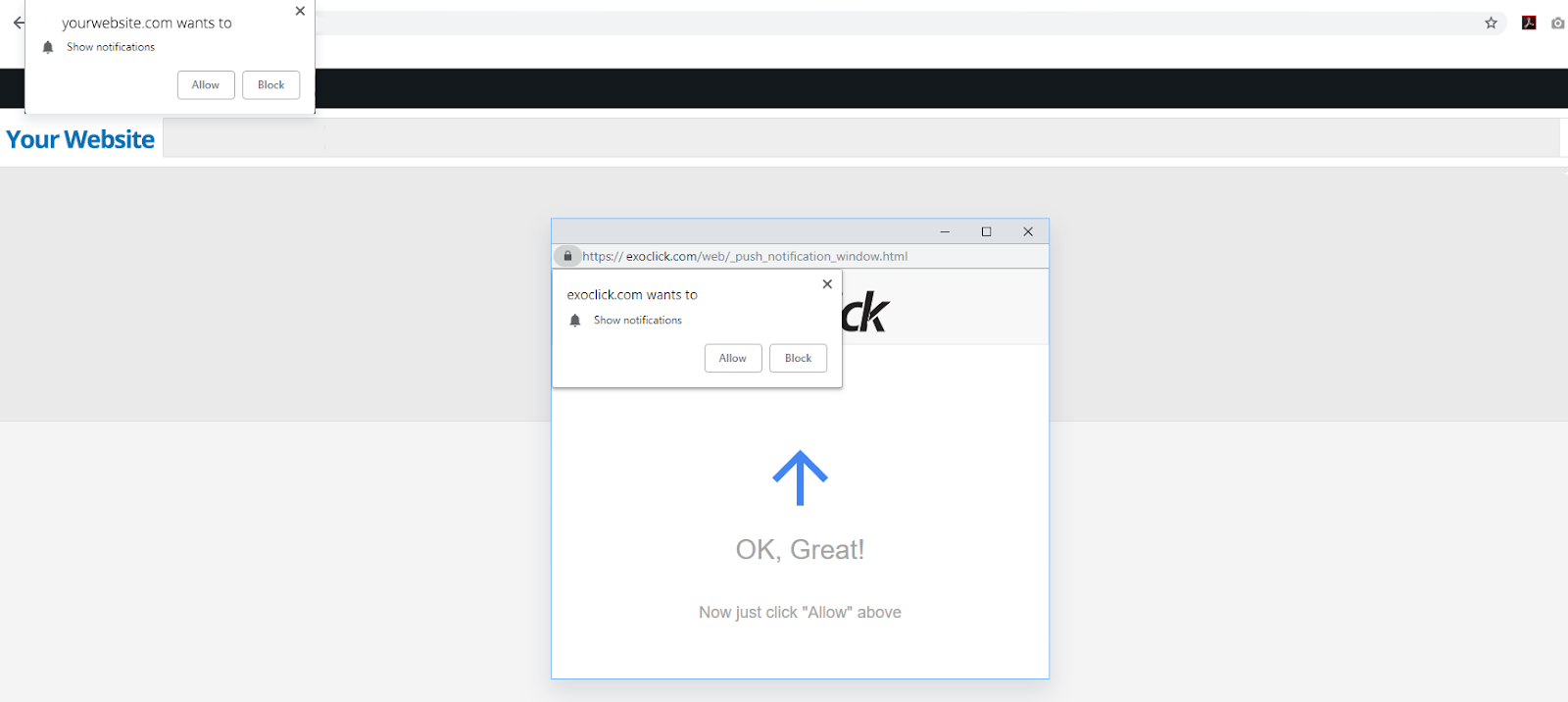Maximize the exoclick popup window
Screen dimensions: 1568x702
(x=987, y=232)
